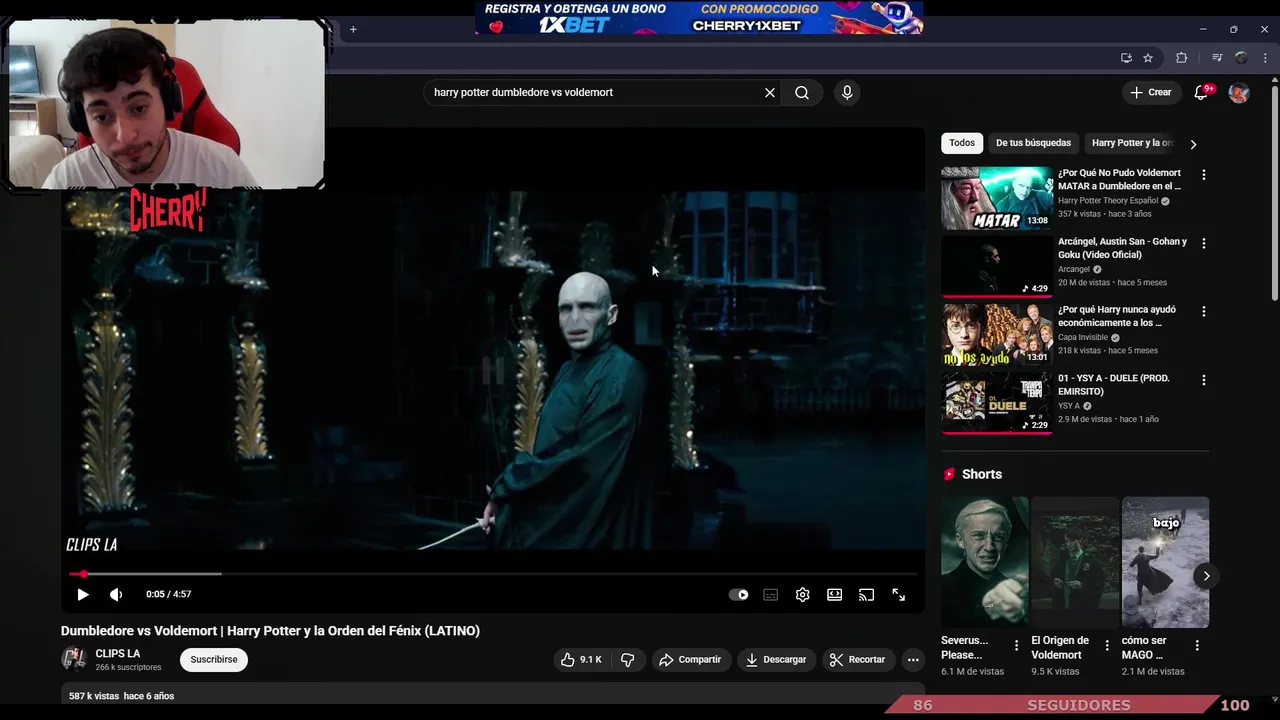Select the Todos filter chip

pyautogui.click(x=962, y=143)
